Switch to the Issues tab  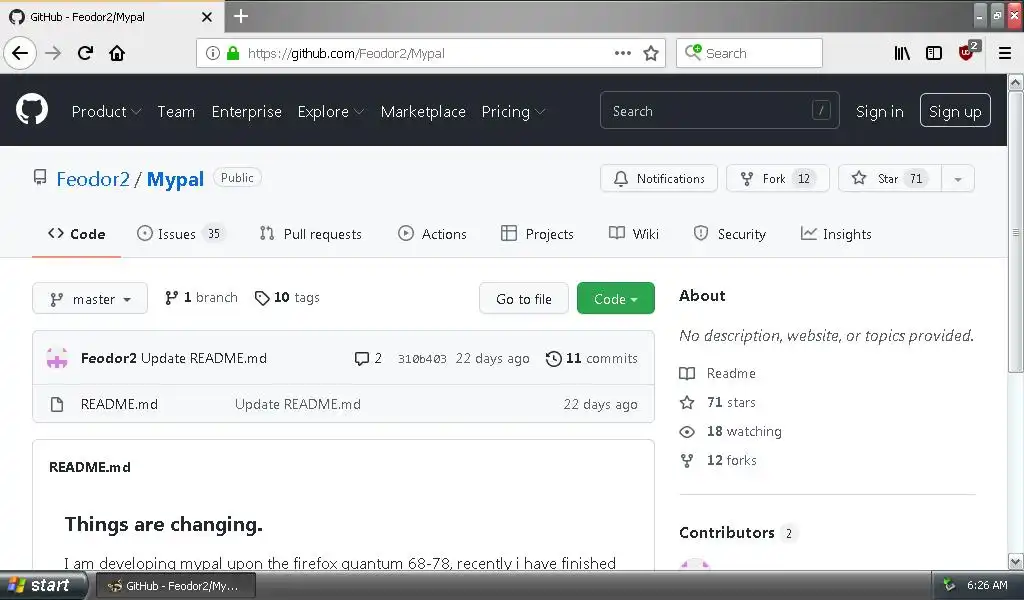coord(180,234)
